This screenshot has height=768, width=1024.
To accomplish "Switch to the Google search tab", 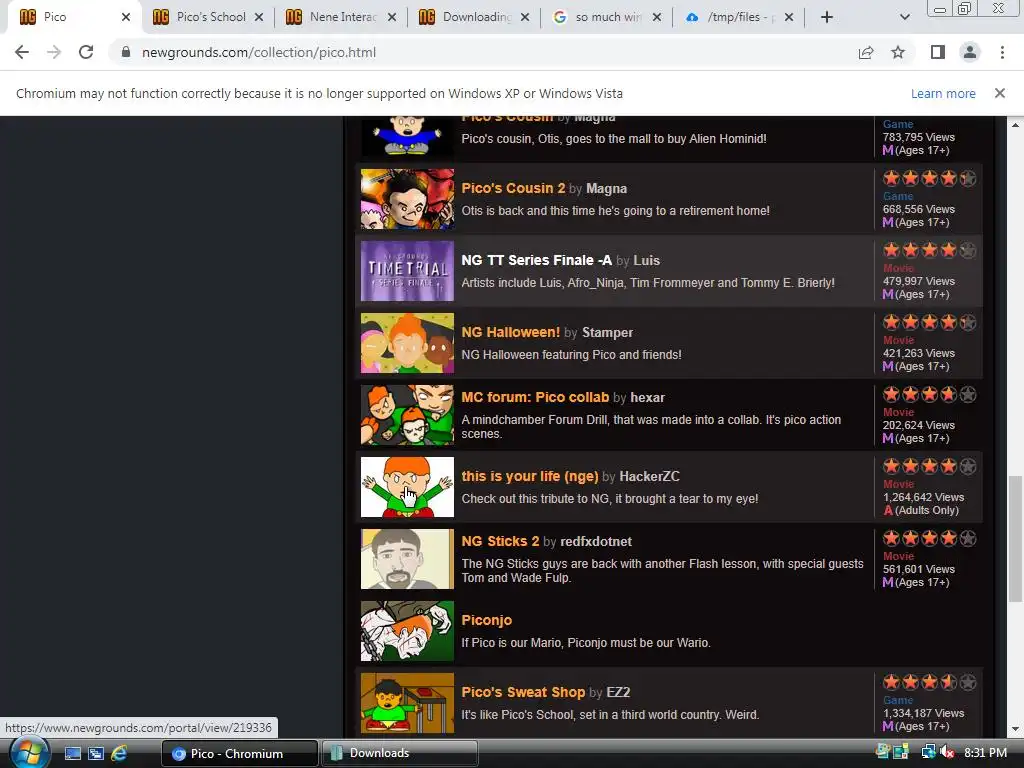I will point(606,17).
